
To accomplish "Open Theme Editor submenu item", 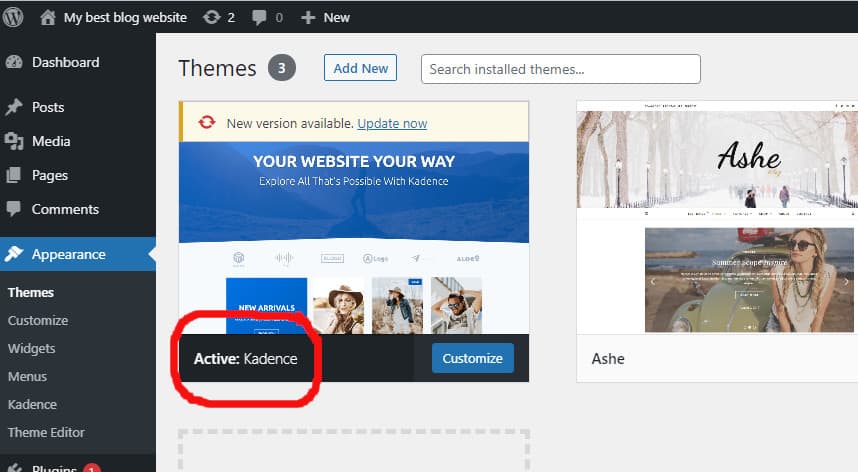I will [x=46, y=432].
